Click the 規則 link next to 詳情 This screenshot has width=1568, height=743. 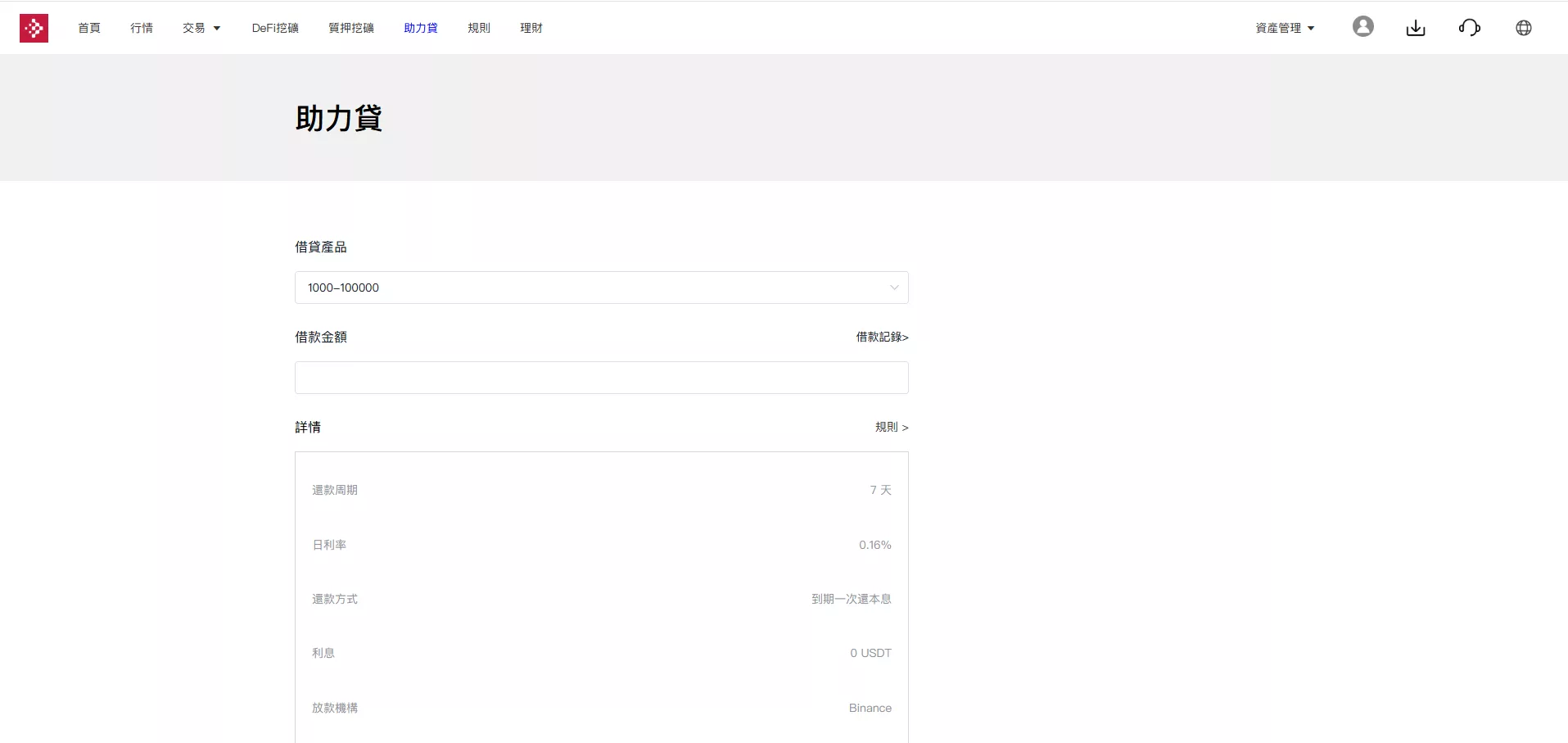(x=891, y=427)
